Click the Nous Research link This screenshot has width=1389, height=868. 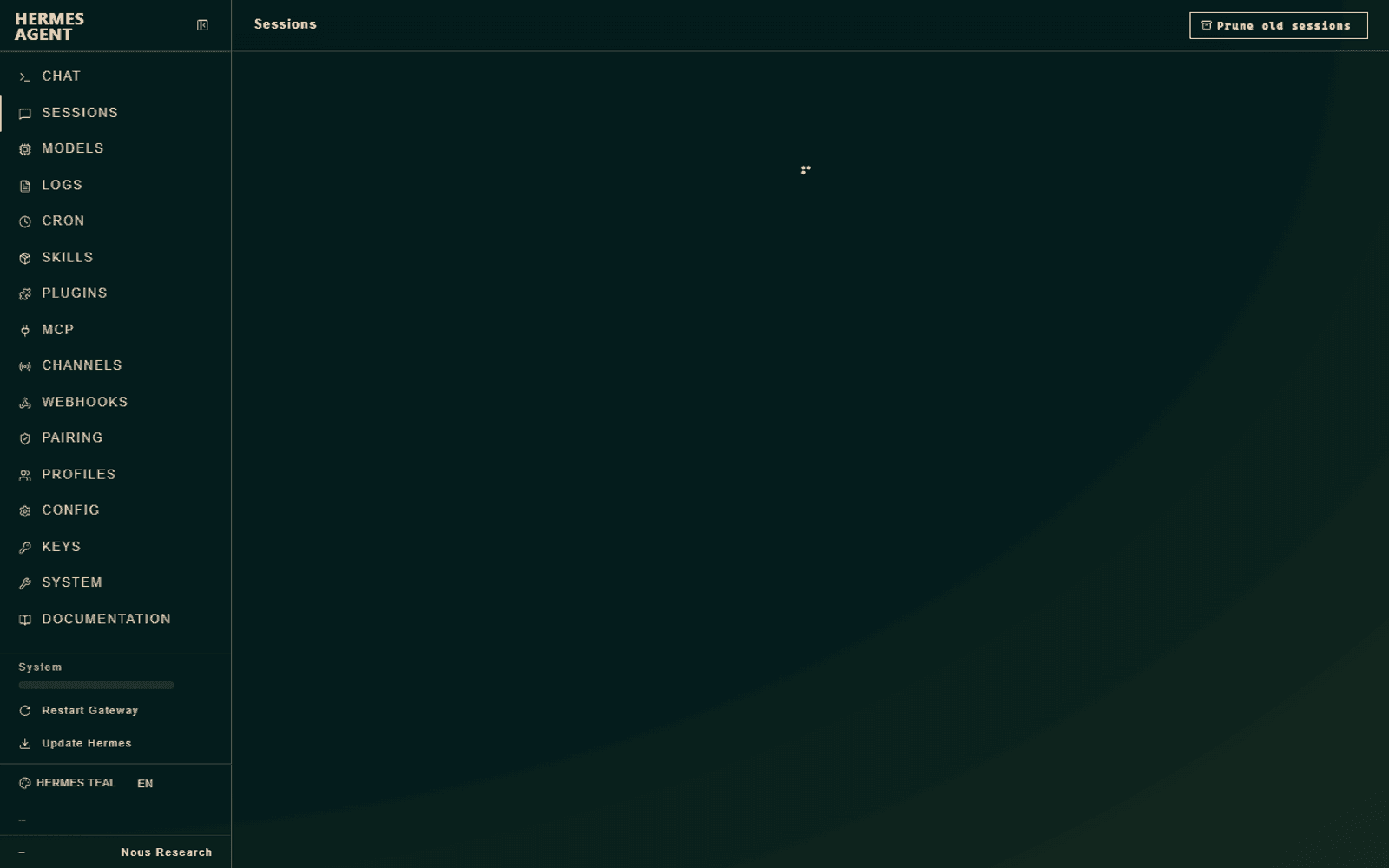(167, 852)
